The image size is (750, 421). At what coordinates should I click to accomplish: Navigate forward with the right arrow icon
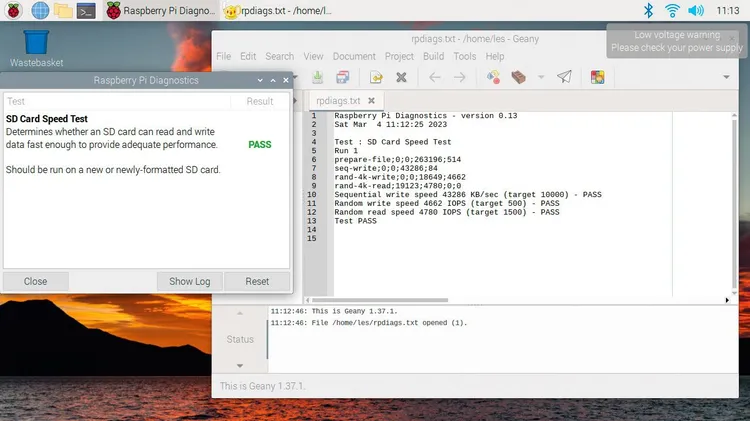[x=459, y=77]
